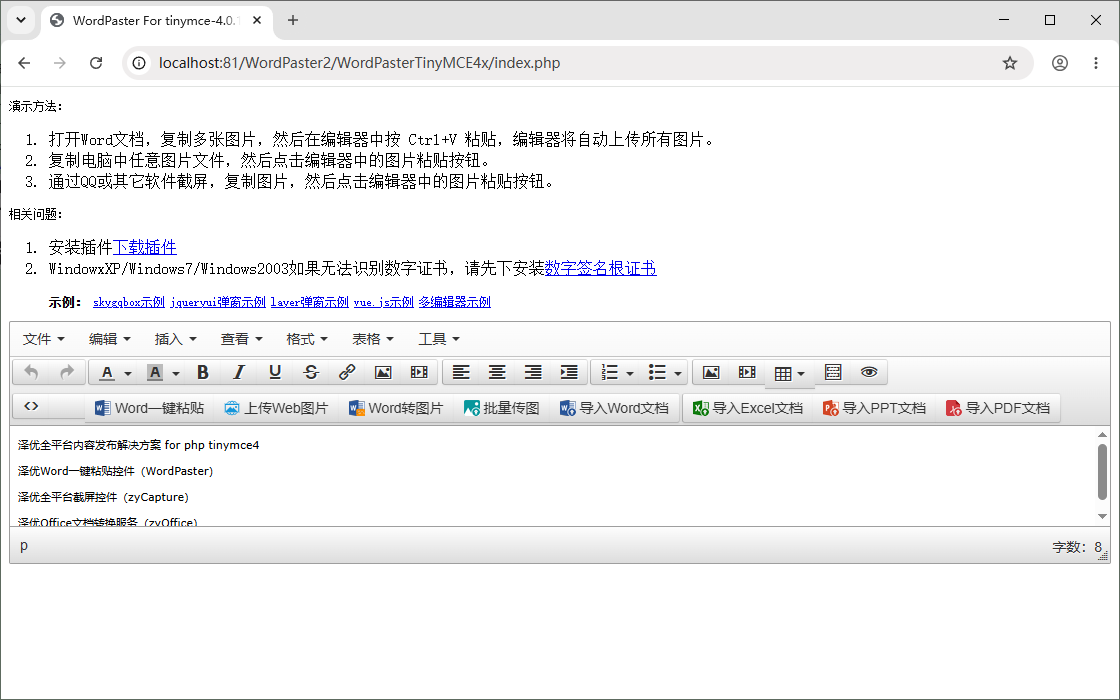Open the browser three-dot menu
Viewport: 1120px width, 700px height.
coord(1096,63)
